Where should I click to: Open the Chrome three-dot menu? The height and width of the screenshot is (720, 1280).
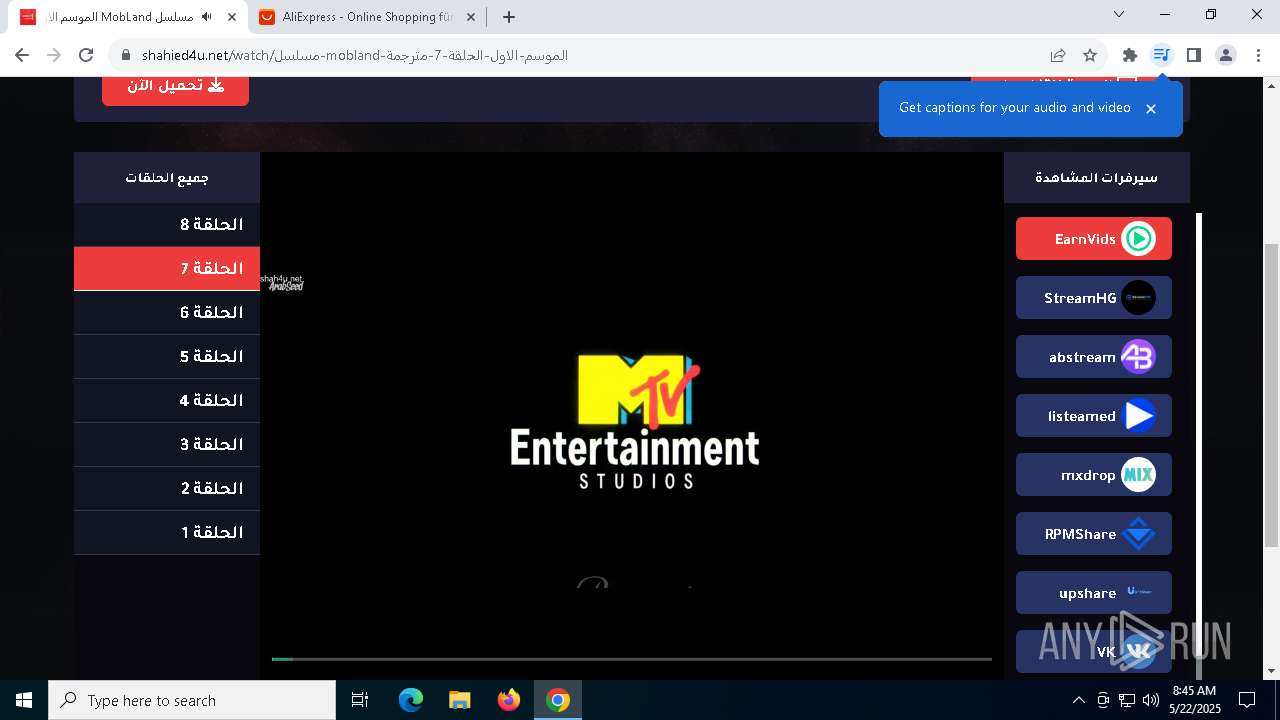(x=1257, y=55)
